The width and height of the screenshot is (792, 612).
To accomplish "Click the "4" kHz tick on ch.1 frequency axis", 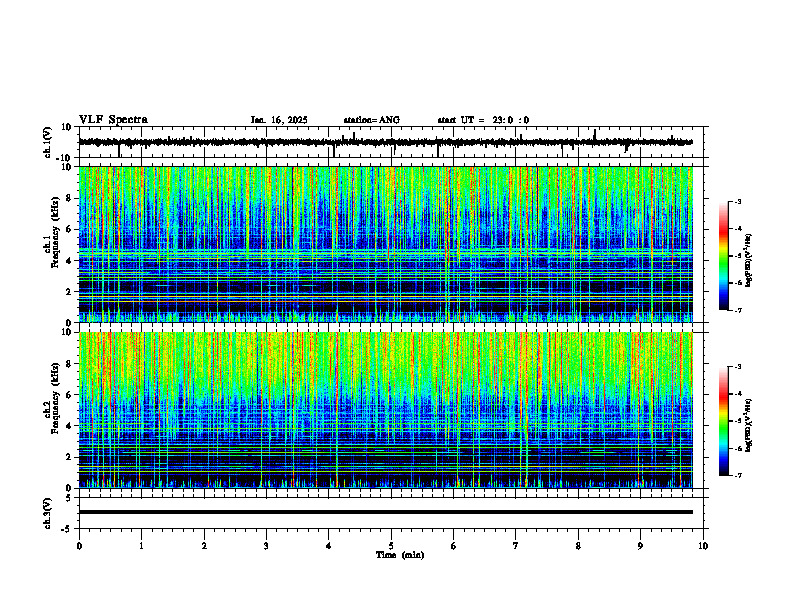I will [69, 261].
